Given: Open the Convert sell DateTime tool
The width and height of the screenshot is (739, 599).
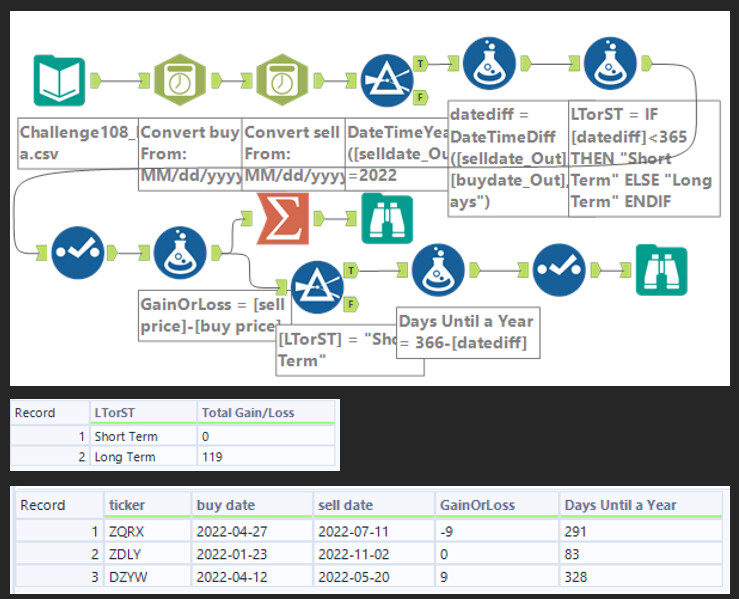Looking at the screenshot, I should pyautogui.click(x=282, y=80).
